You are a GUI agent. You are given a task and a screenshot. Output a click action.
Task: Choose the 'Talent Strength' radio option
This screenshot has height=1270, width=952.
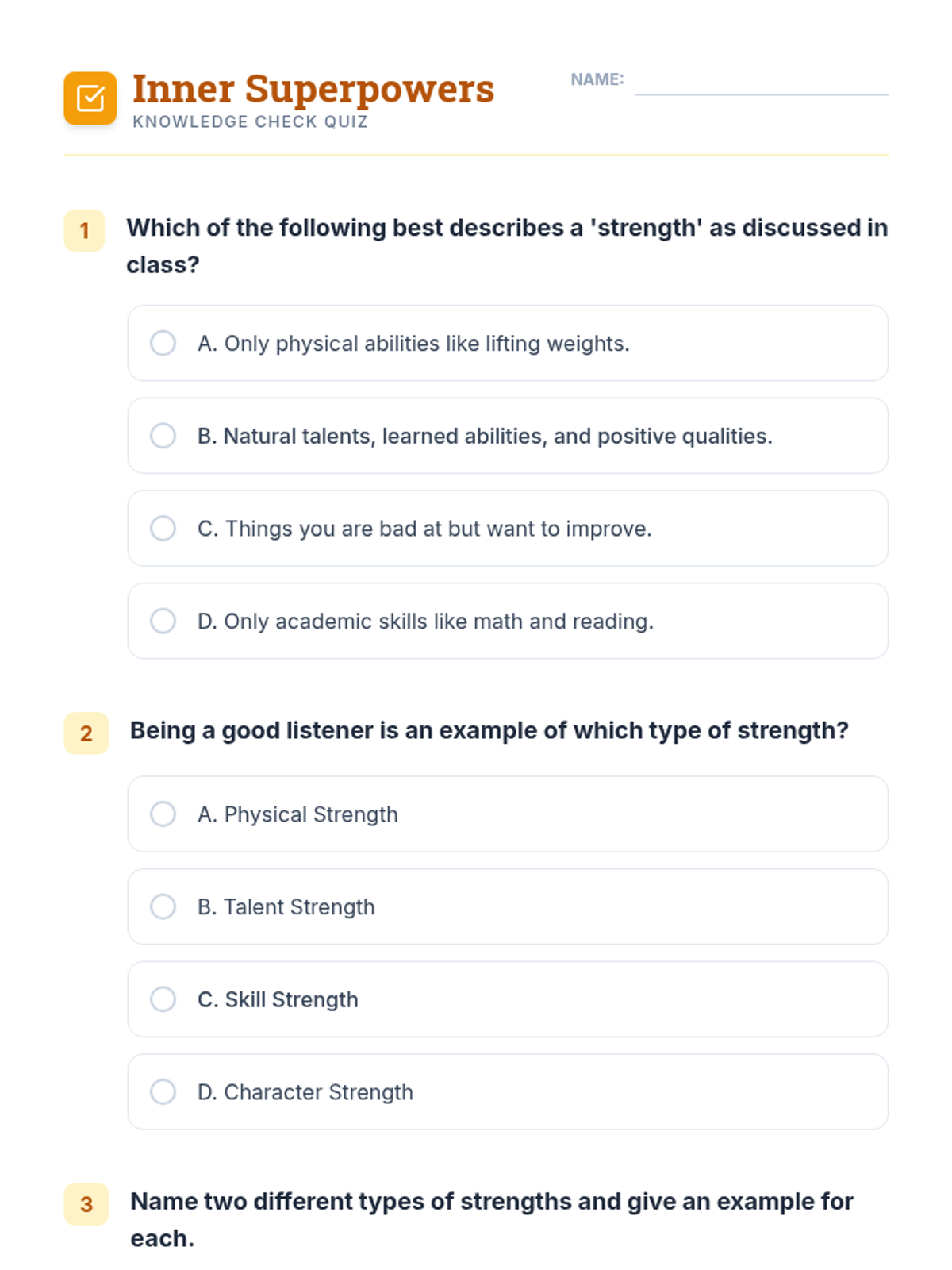pyautogui.click(x=163, y=906)
